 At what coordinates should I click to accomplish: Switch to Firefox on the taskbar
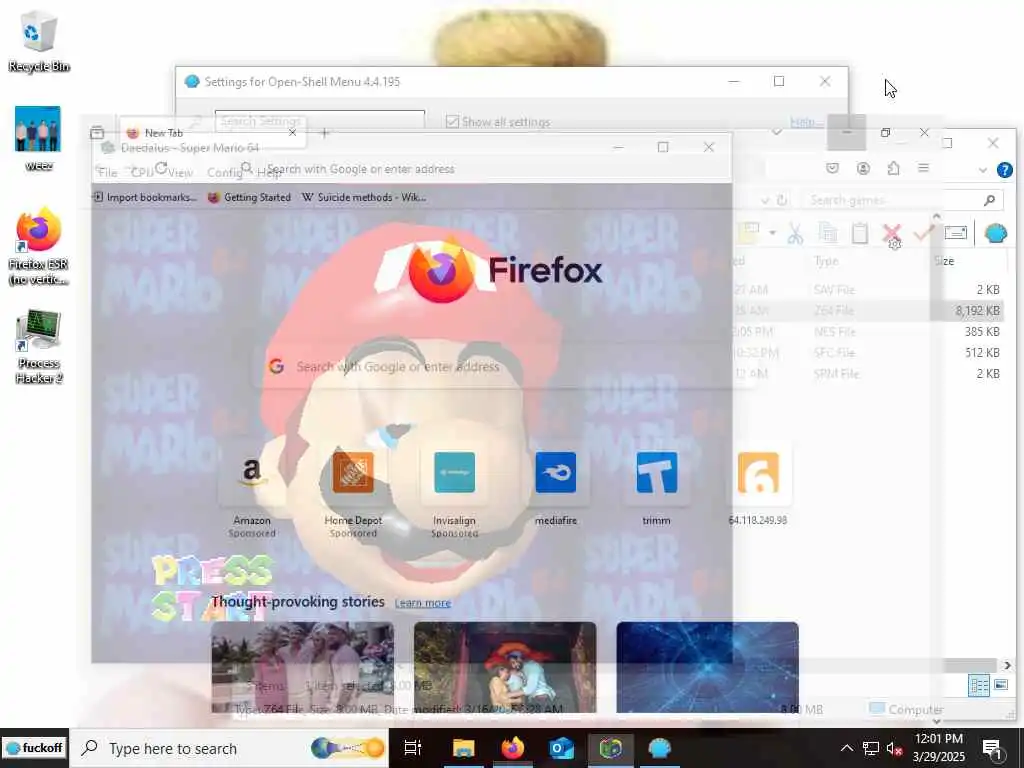tap(513, 748)
